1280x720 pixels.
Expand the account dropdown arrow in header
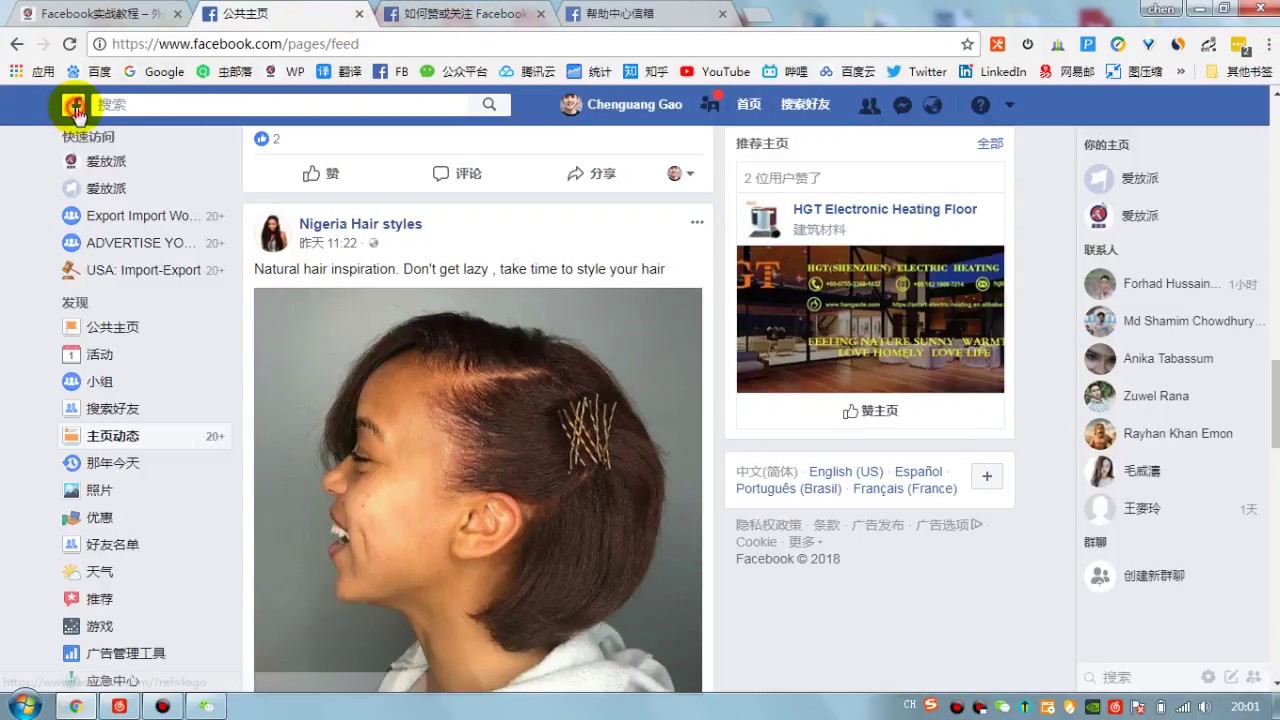pos(1009,105)
